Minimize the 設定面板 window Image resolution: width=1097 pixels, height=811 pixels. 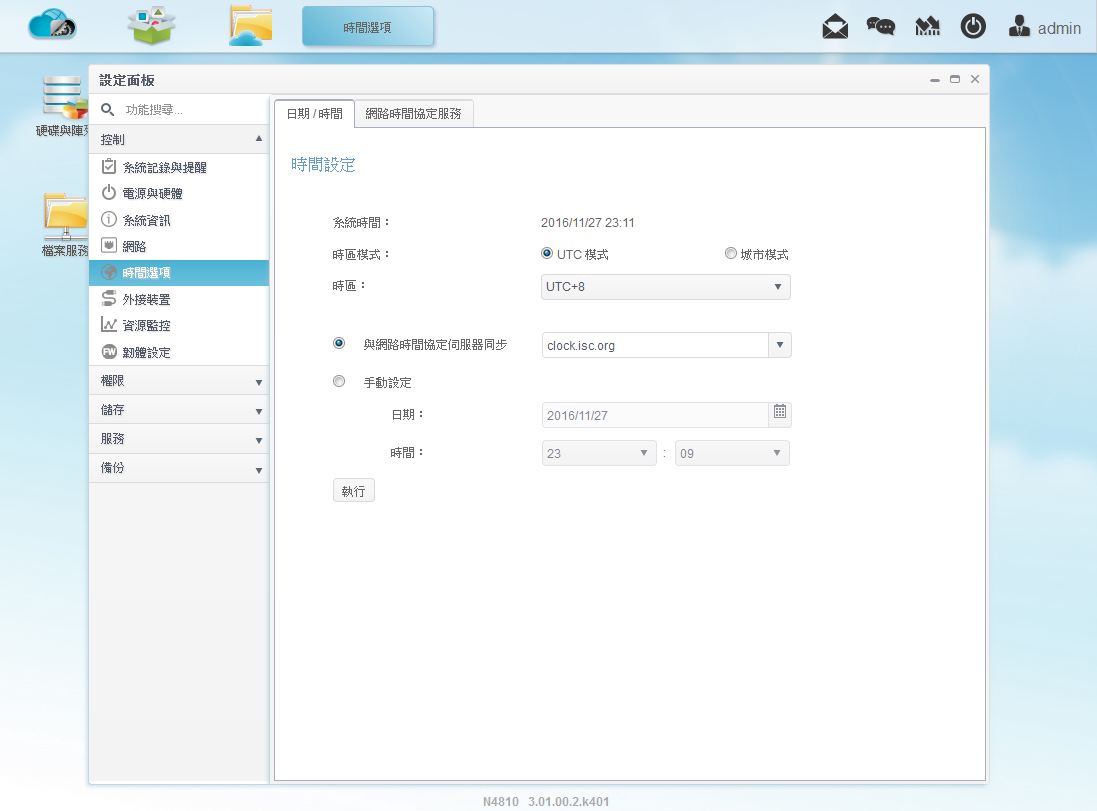click(x=935, y=80)
